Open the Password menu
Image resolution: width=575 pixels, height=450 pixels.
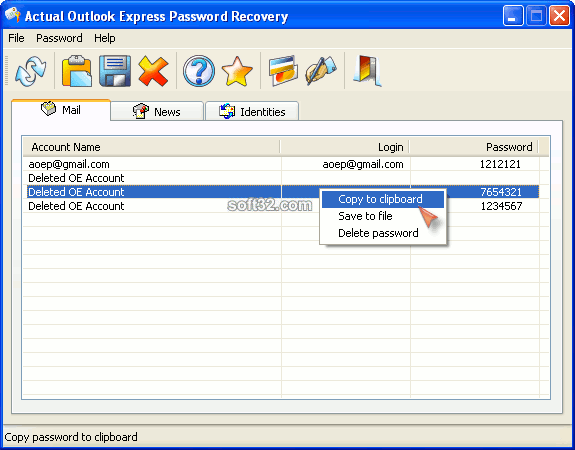59,38
